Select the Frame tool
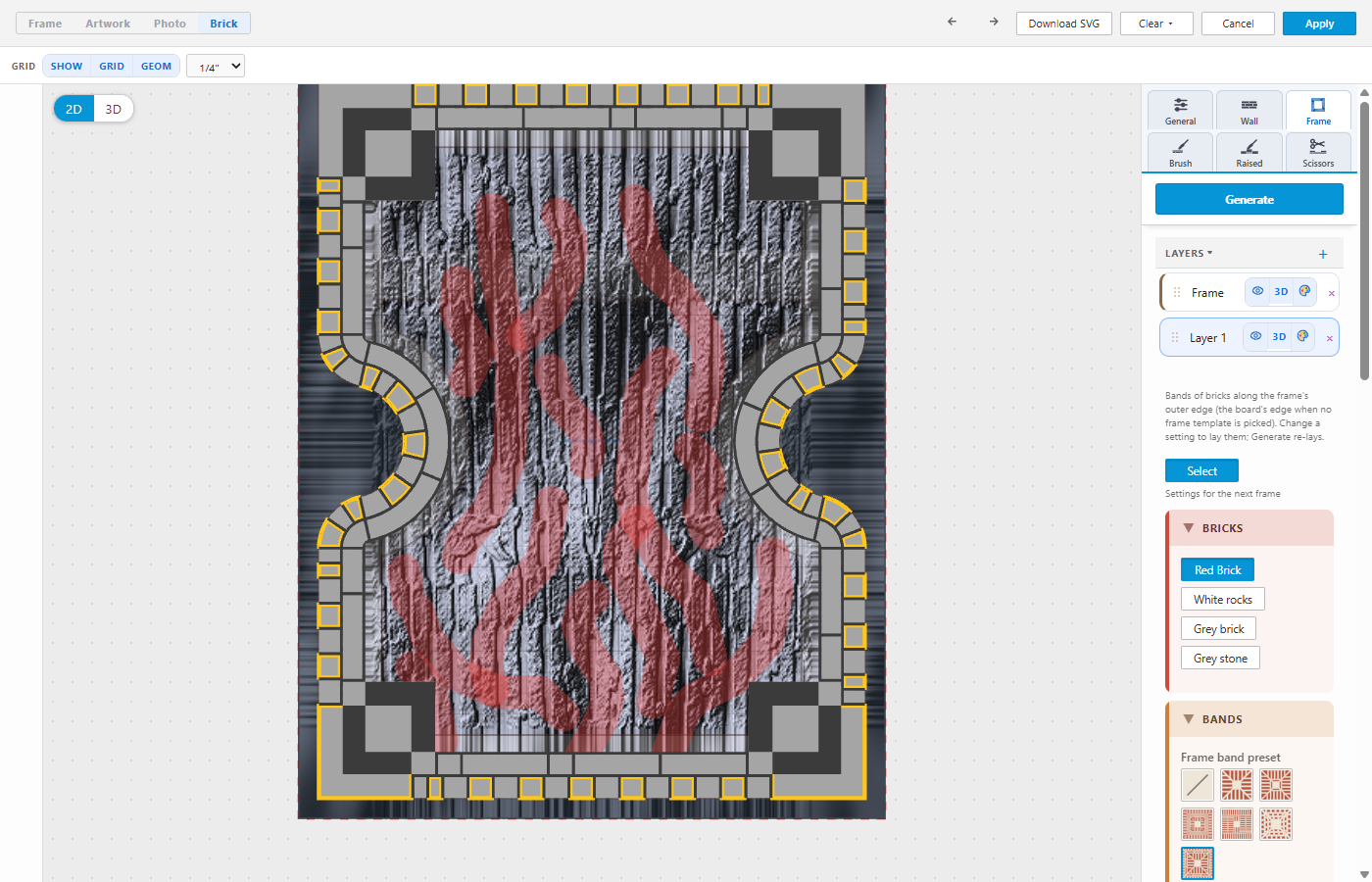This screenshot has width=1372, height=882. 1318,111
